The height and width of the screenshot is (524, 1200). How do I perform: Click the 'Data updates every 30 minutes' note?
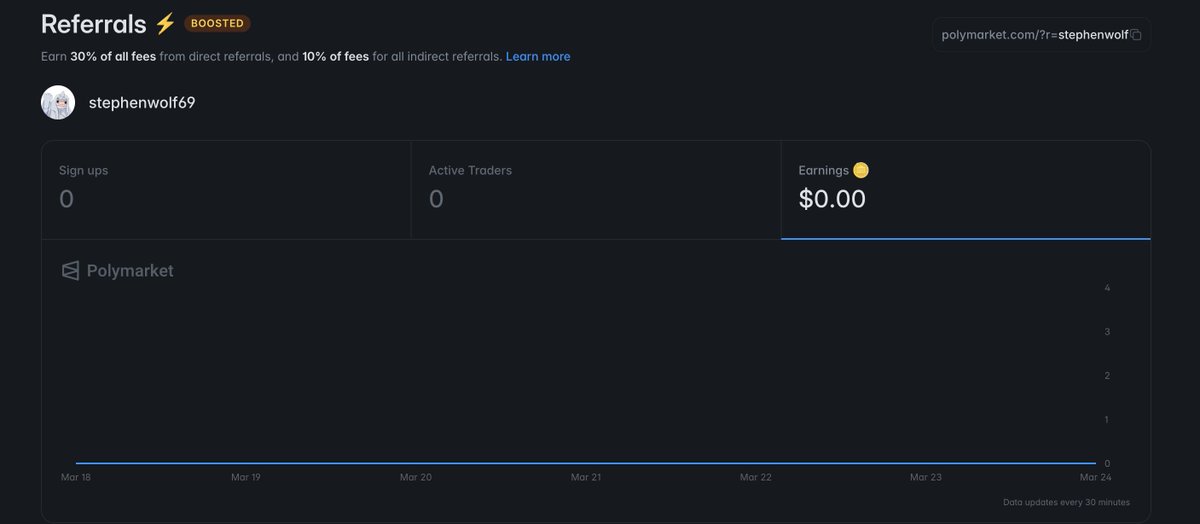1066,502
